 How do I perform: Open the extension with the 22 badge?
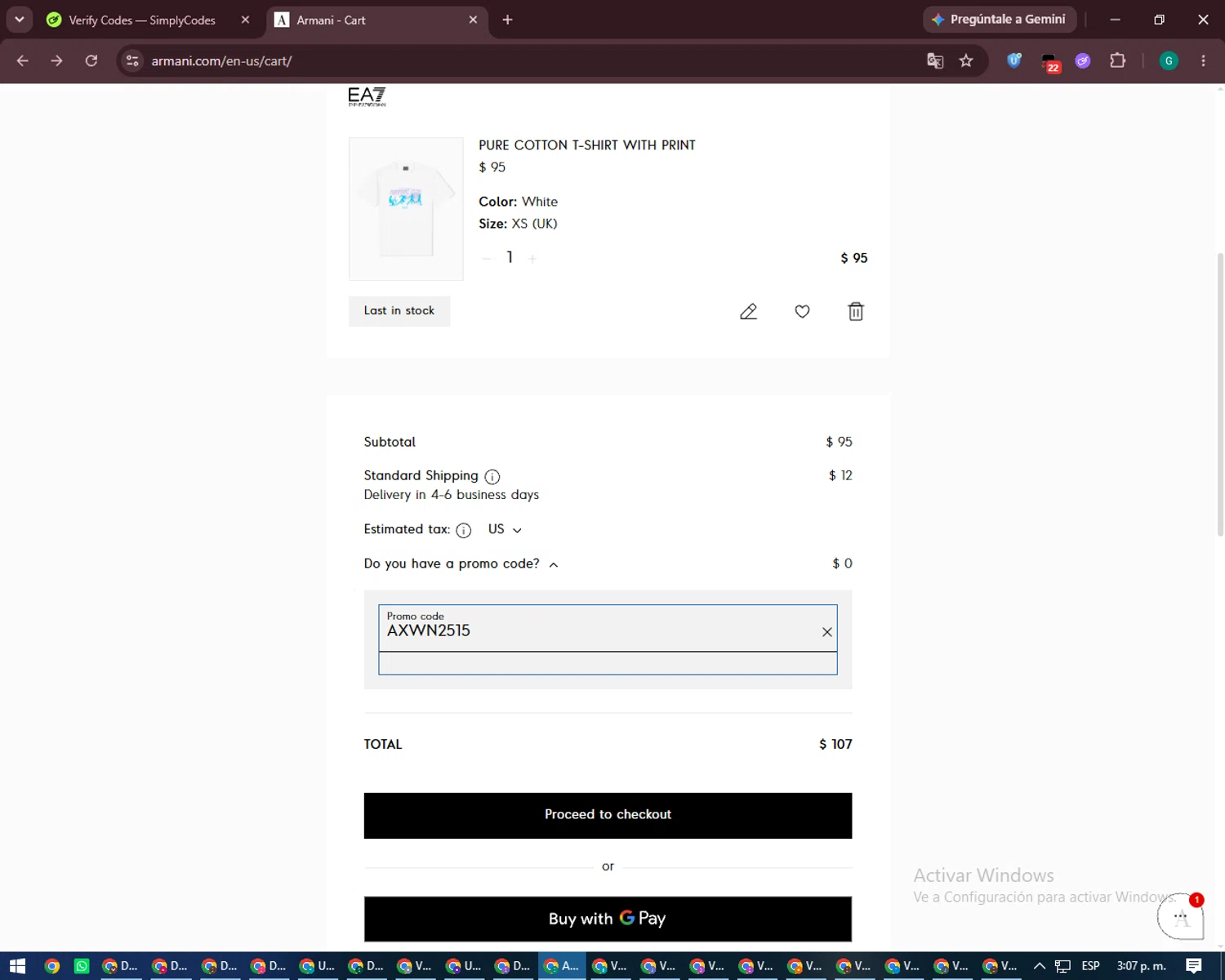click(1049, 61)
